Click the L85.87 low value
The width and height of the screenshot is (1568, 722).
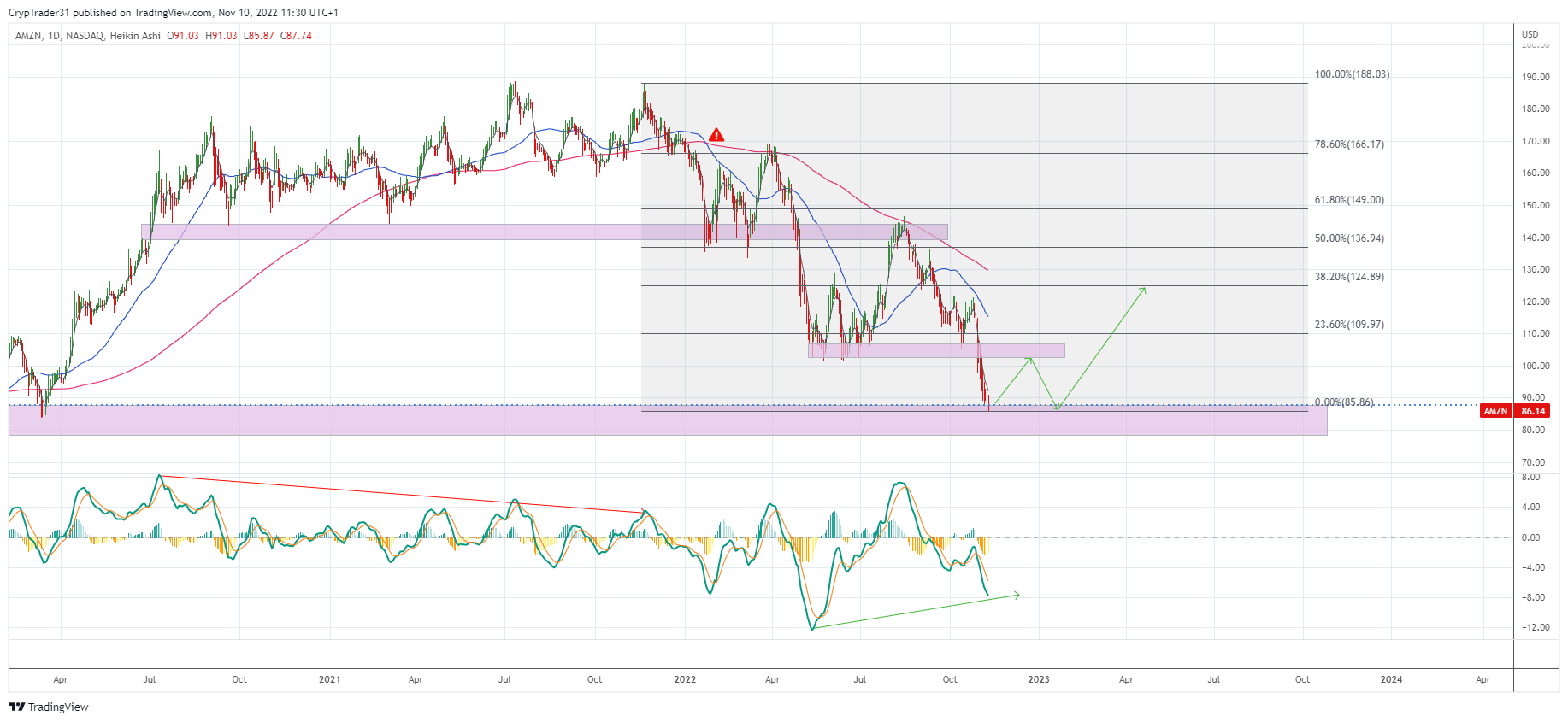[x=259, y=36]
